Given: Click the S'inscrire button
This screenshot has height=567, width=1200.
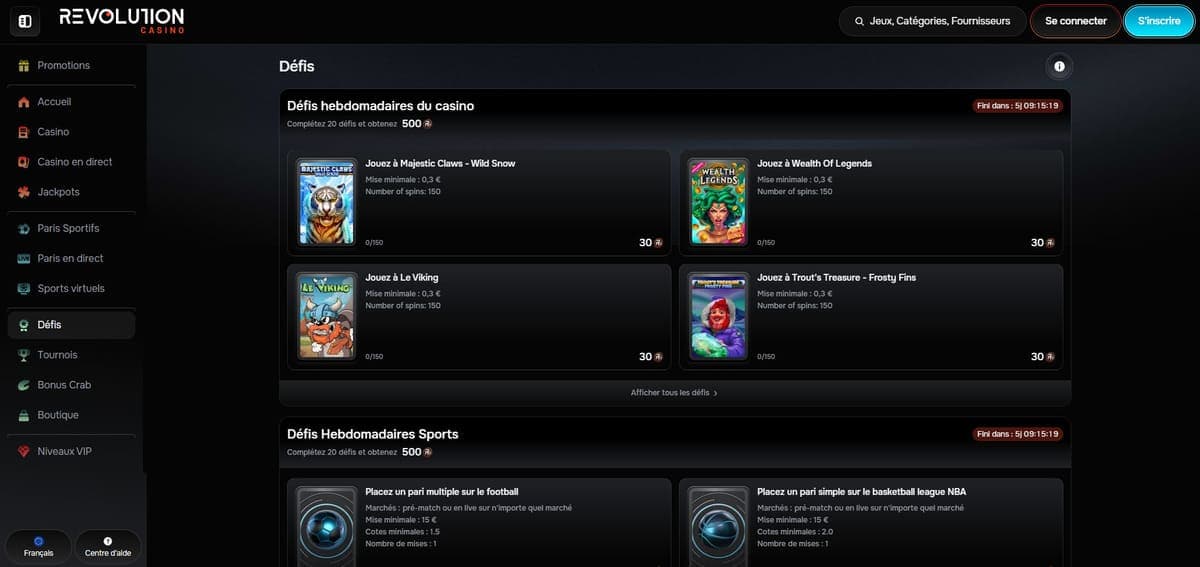Looking at the screenshot, I should (1159, 21).
